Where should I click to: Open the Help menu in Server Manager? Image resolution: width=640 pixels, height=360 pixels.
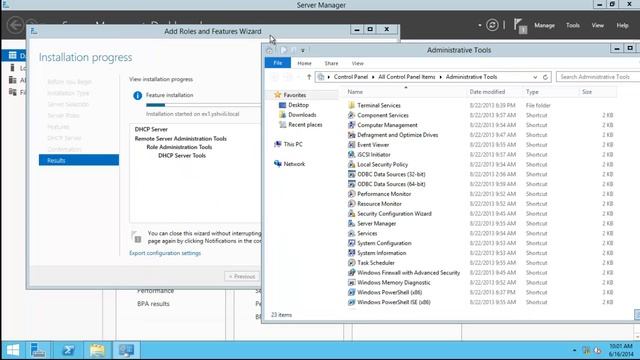[622, 25]
